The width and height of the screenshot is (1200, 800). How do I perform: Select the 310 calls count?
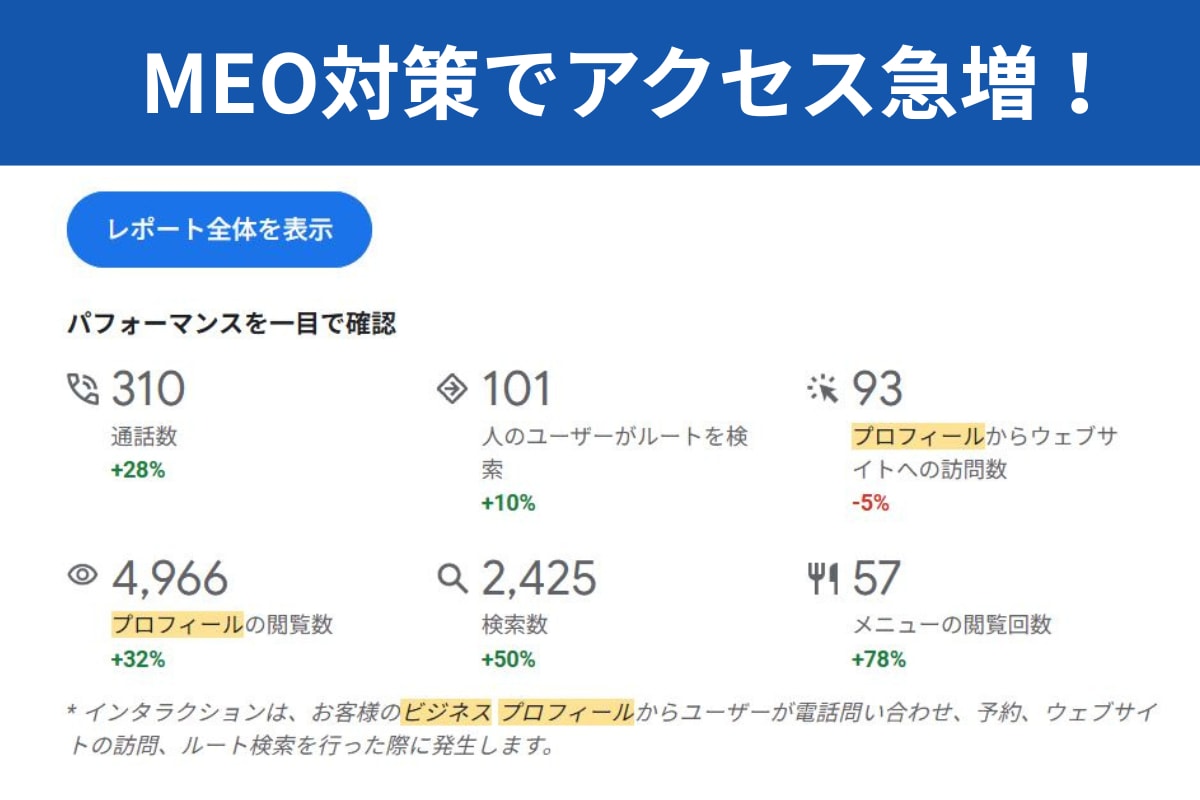click(148, 389)
